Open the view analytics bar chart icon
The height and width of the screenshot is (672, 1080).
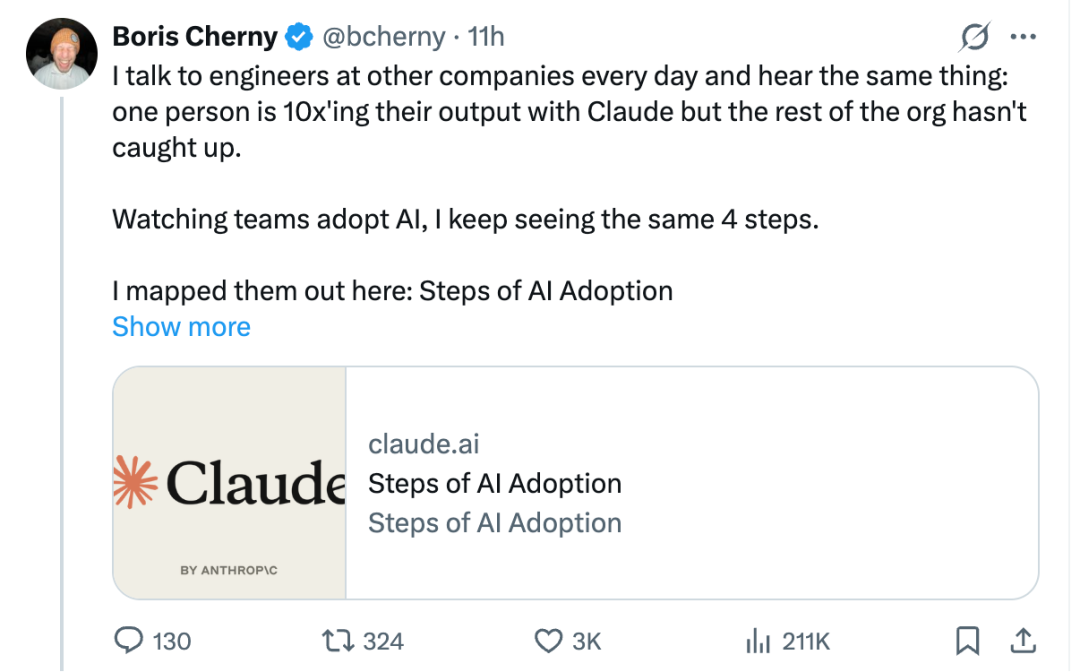click(x=758, y=641)
